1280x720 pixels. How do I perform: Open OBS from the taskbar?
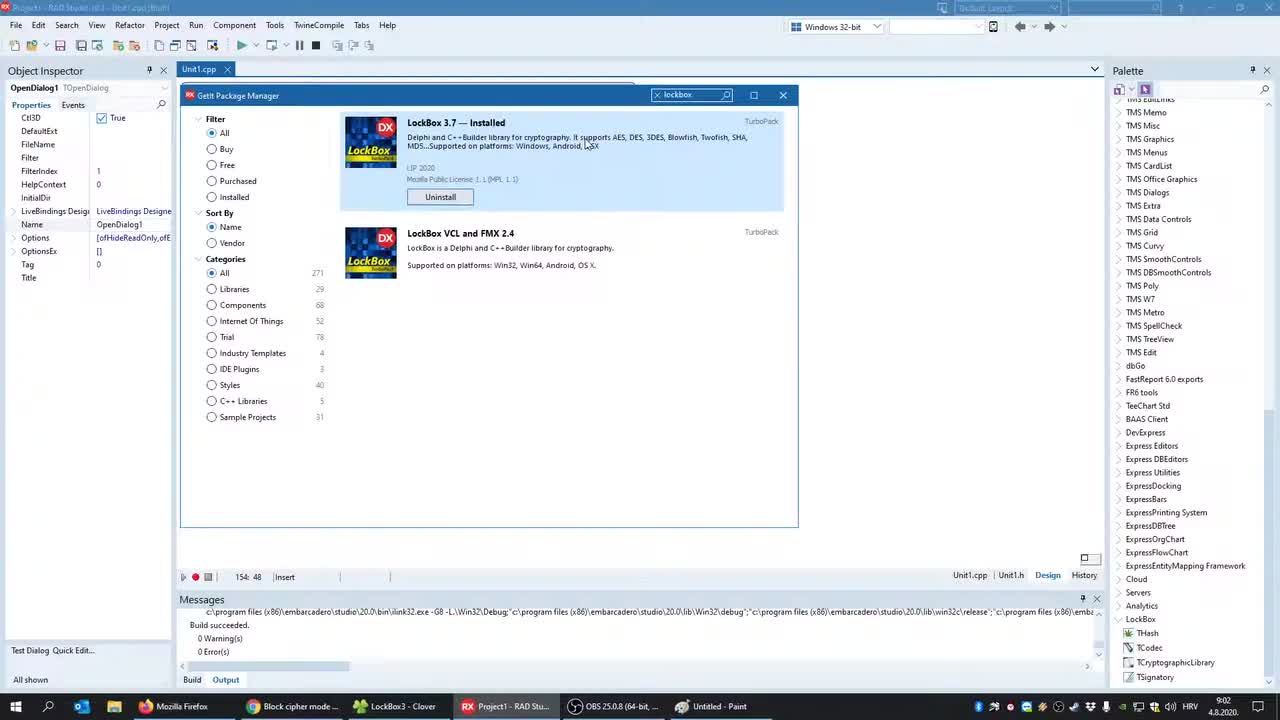614,706
